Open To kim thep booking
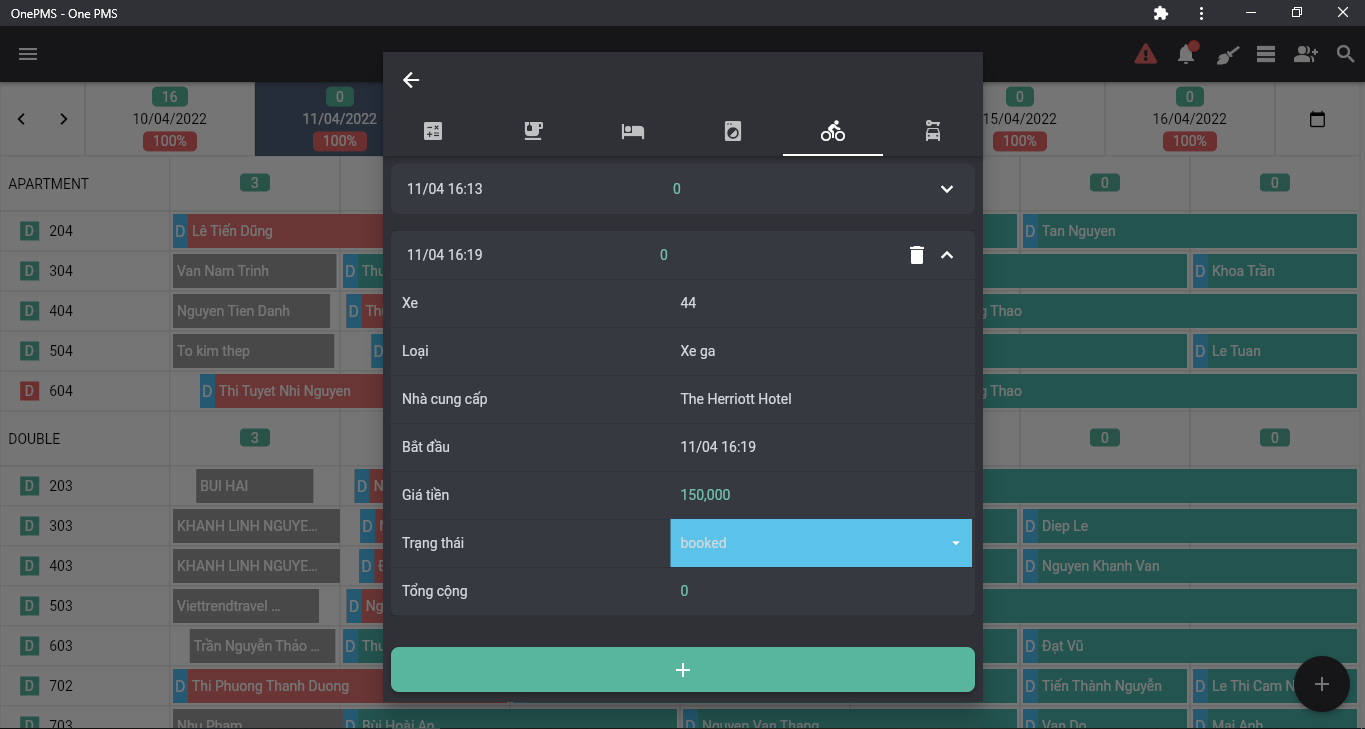Viewport: 1365px width, 729px height. [x=253, y=351]
